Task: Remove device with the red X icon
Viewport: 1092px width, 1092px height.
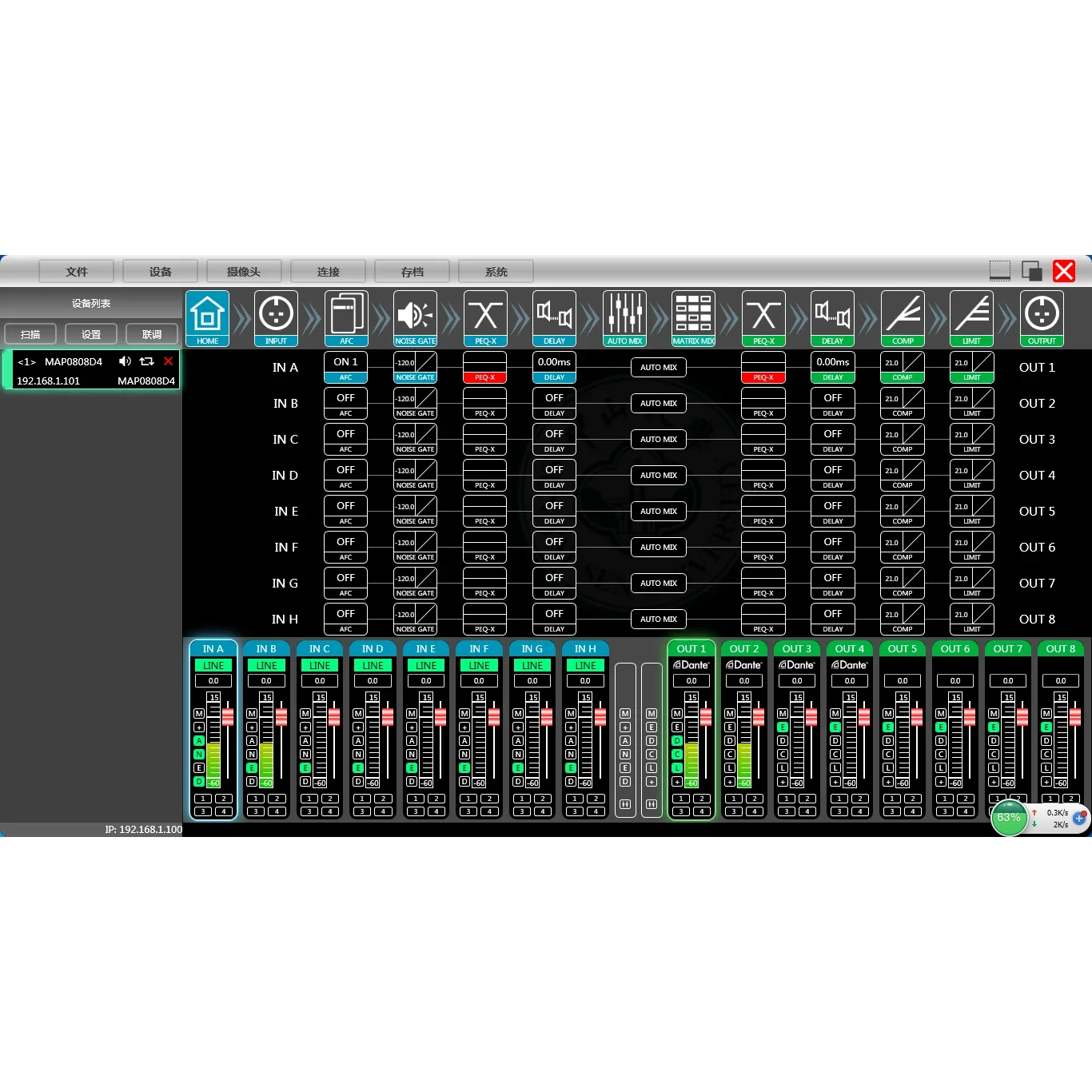Action: (168, 361)
